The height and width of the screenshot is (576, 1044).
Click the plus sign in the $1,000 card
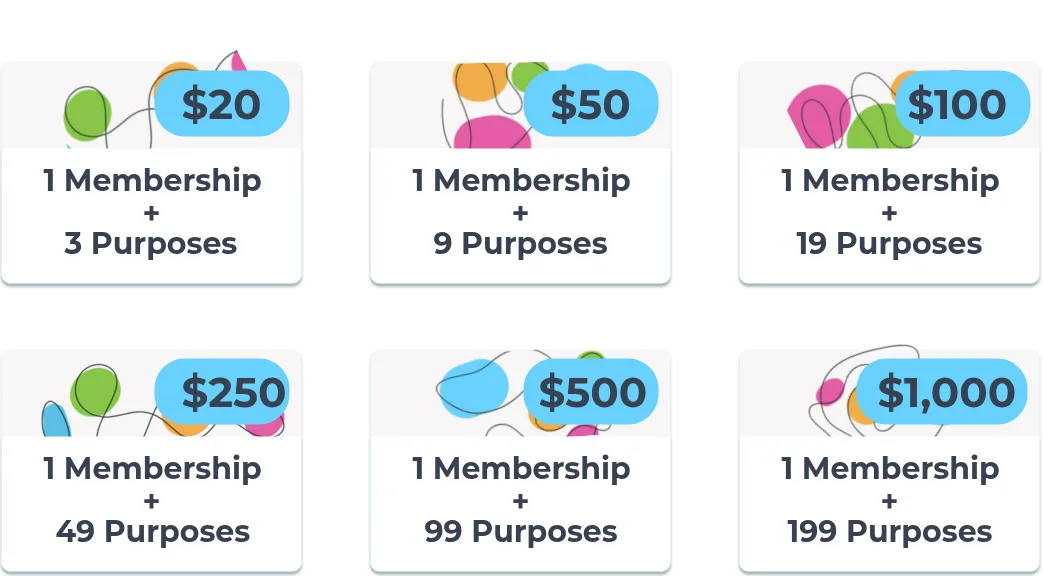(x=889, y=500)
